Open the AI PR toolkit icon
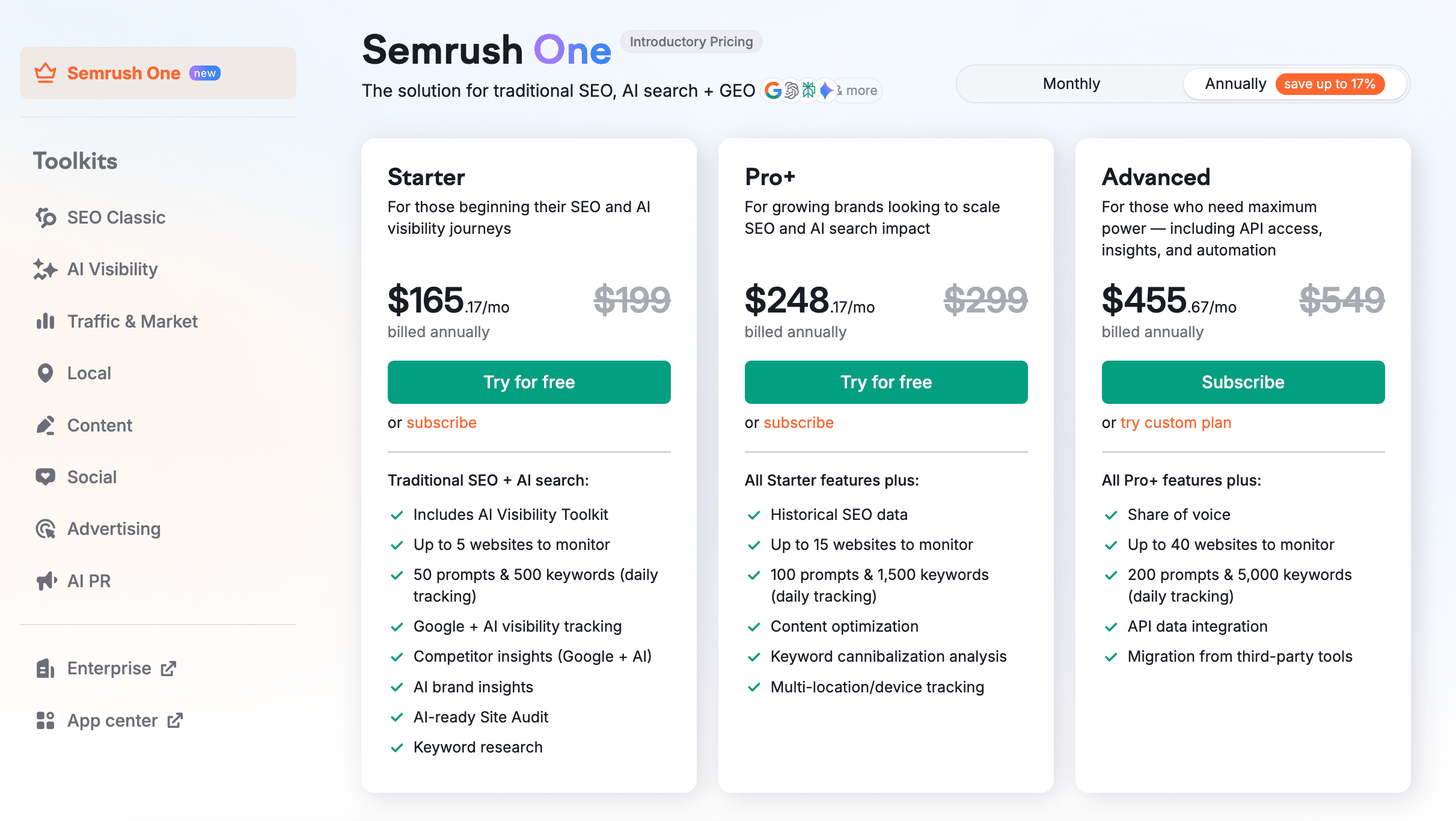The image size is (1456, 821). tap(46, 581)
